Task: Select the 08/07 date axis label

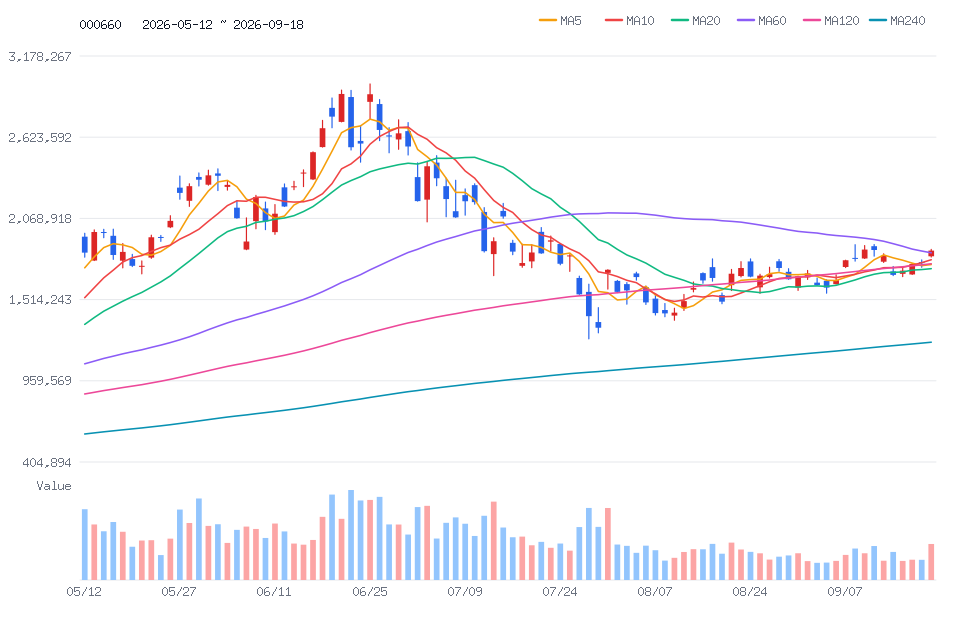Action: point(654,592)
